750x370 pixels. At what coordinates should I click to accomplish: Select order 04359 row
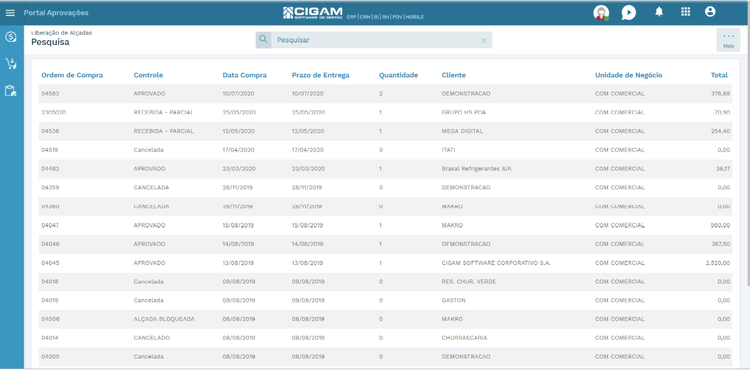tap(385, 187)
